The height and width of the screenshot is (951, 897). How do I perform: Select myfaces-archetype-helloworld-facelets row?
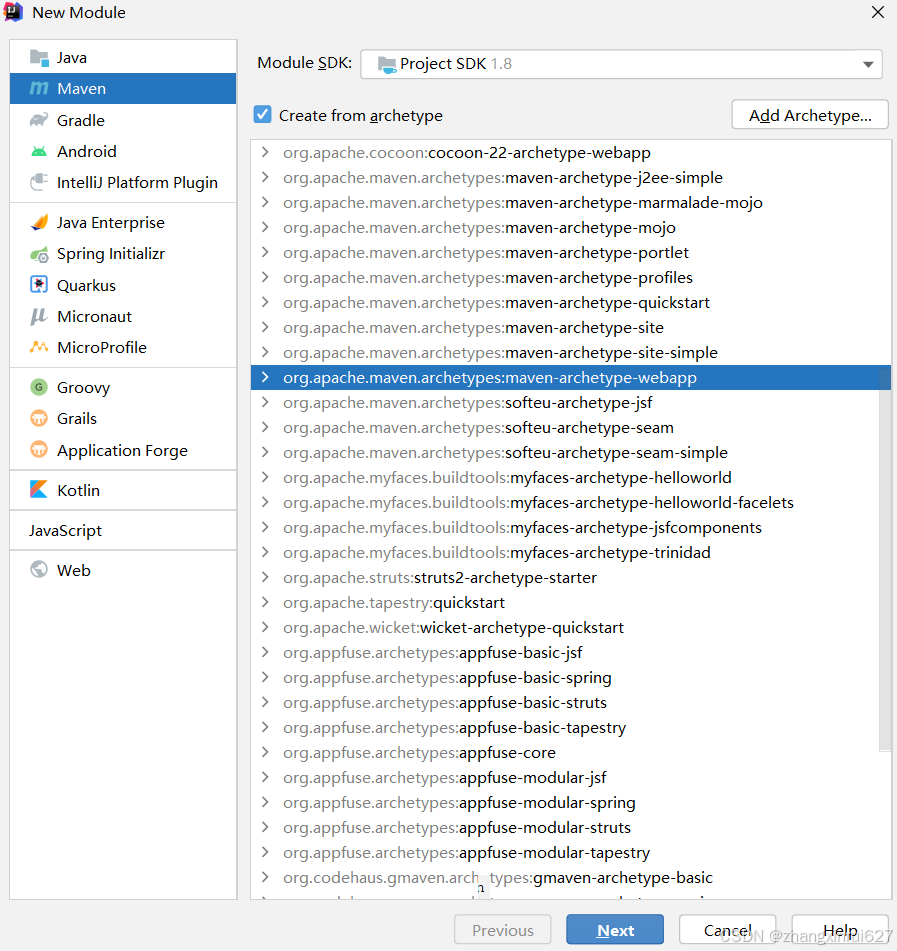pos(571,502)
